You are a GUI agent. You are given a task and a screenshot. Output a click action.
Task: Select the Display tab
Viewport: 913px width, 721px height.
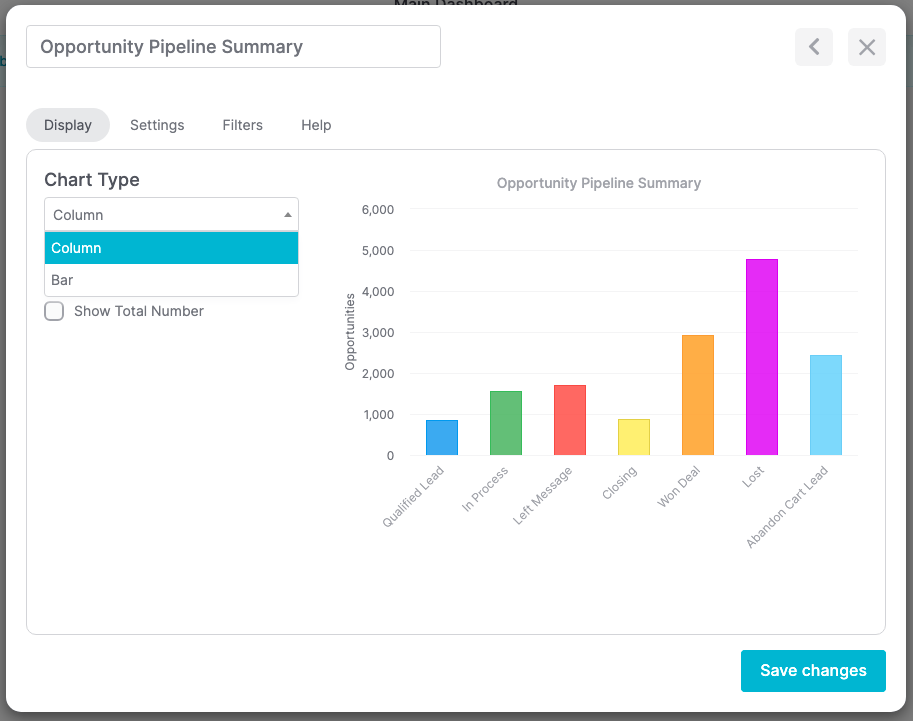pyautogui.click(x=67, y=125)
